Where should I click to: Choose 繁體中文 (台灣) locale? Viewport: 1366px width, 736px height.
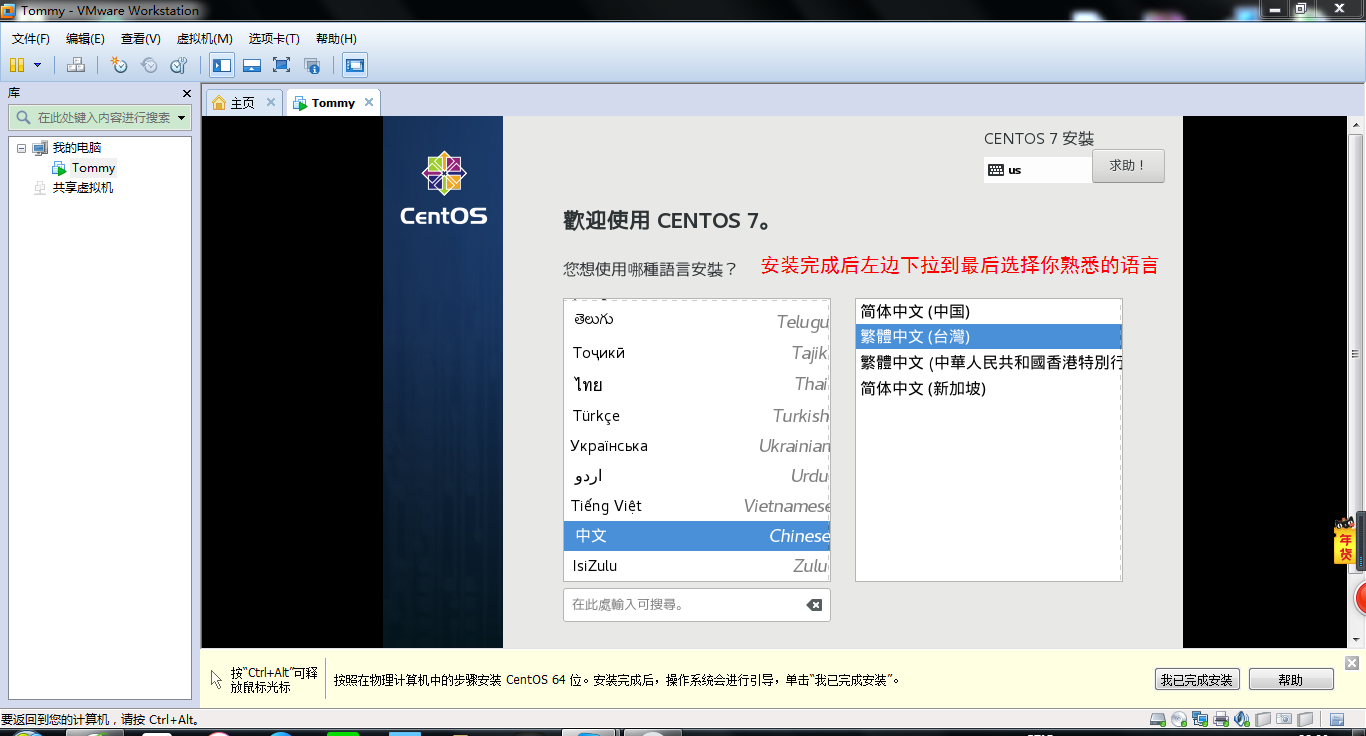(x=989, y=337)
